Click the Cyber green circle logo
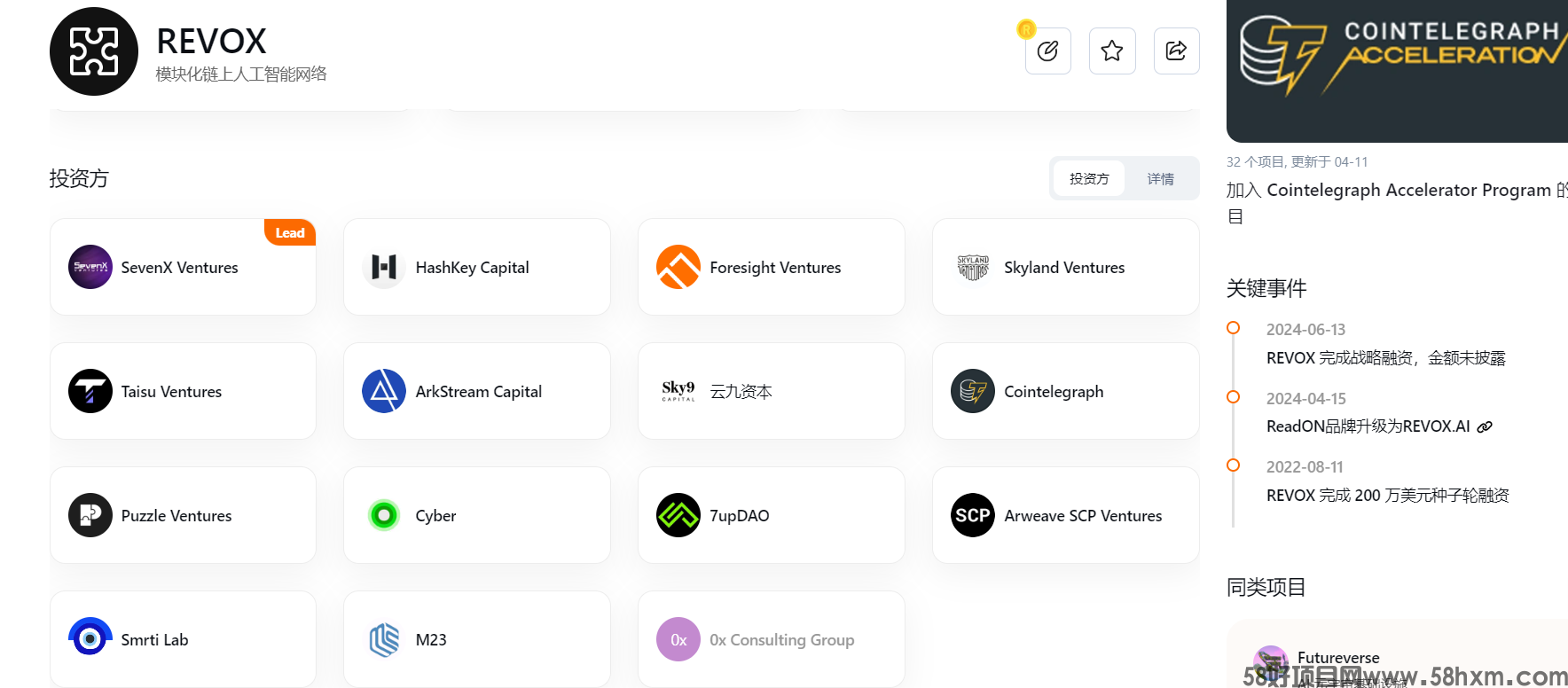The image size is (1568, 688). tap(384, 515)
